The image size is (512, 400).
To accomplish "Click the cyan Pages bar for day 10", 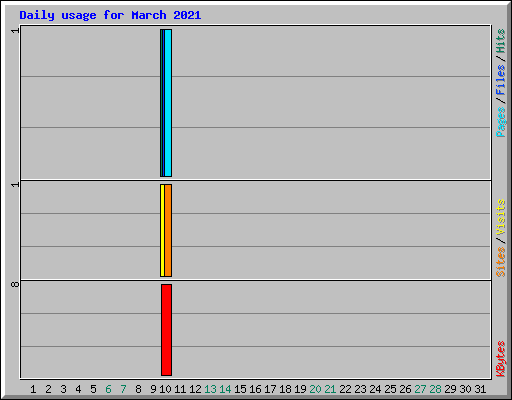I will [x=168, y=103].
